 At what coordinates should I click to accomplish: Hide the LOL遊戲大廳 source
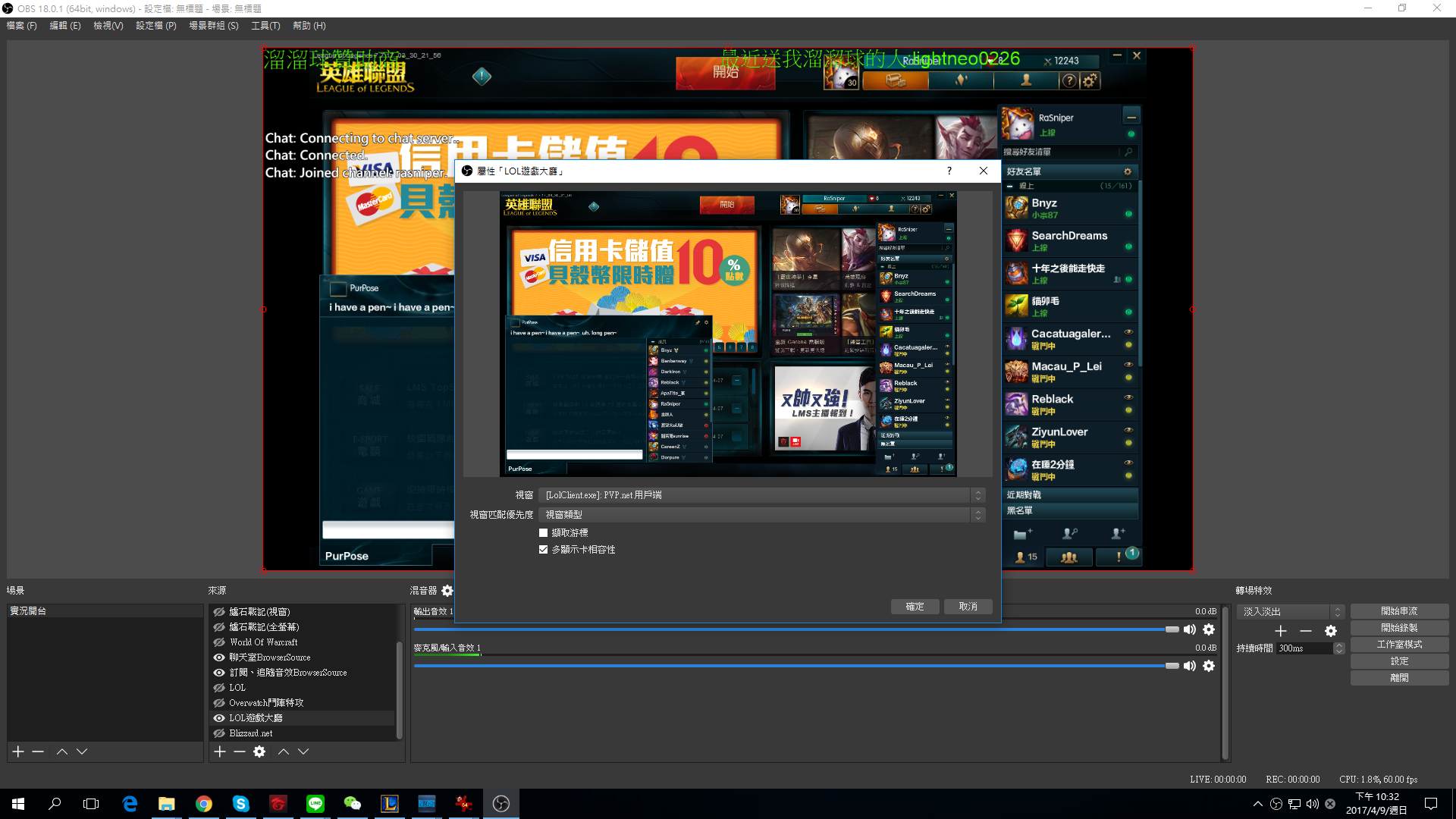[x=219, y=718]
